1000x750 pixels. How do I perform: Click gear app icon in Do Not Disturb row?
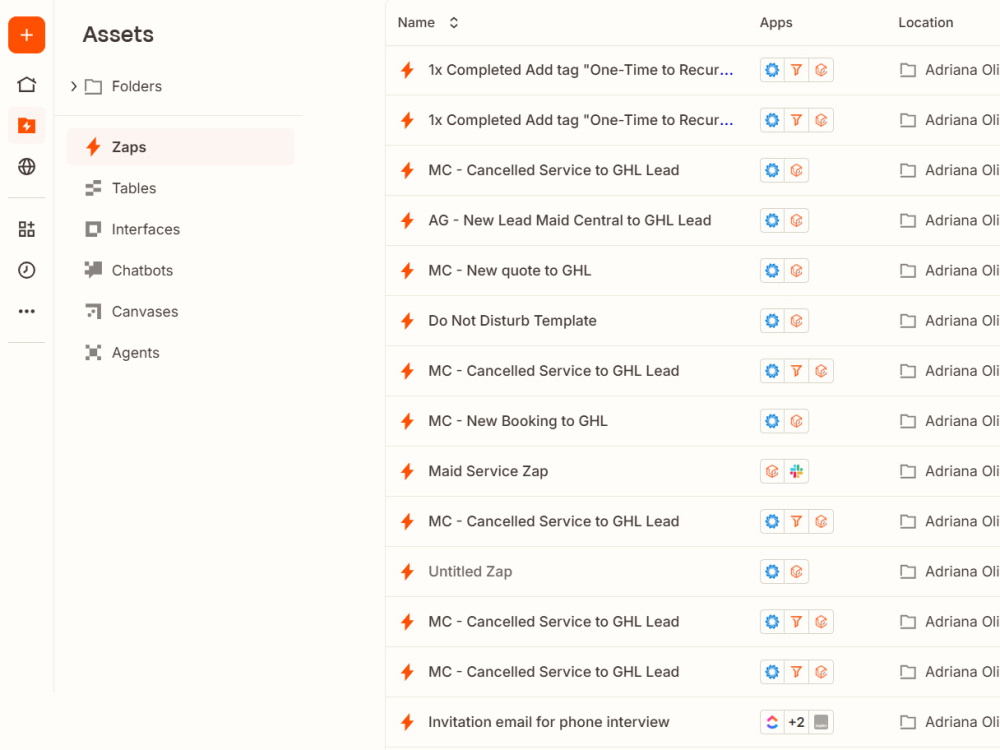772,321
